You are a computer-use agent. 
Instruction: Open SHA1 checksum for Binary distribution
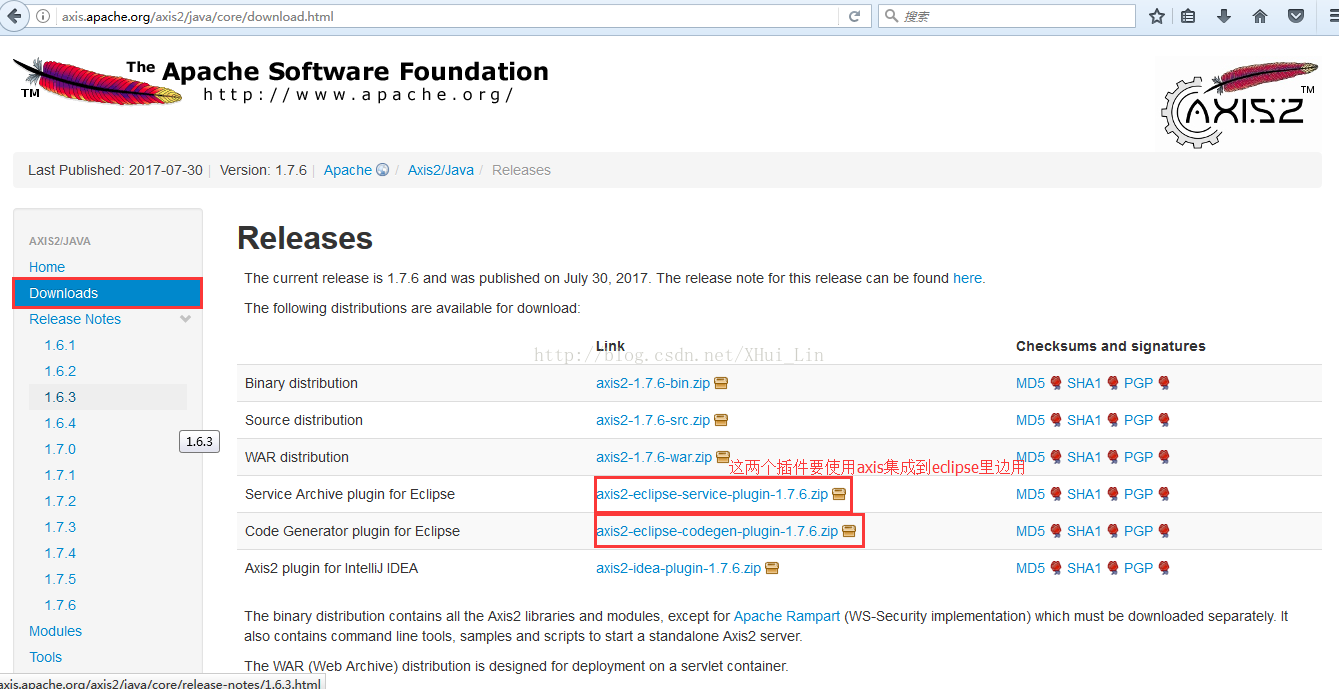[x=1084, y=383]
